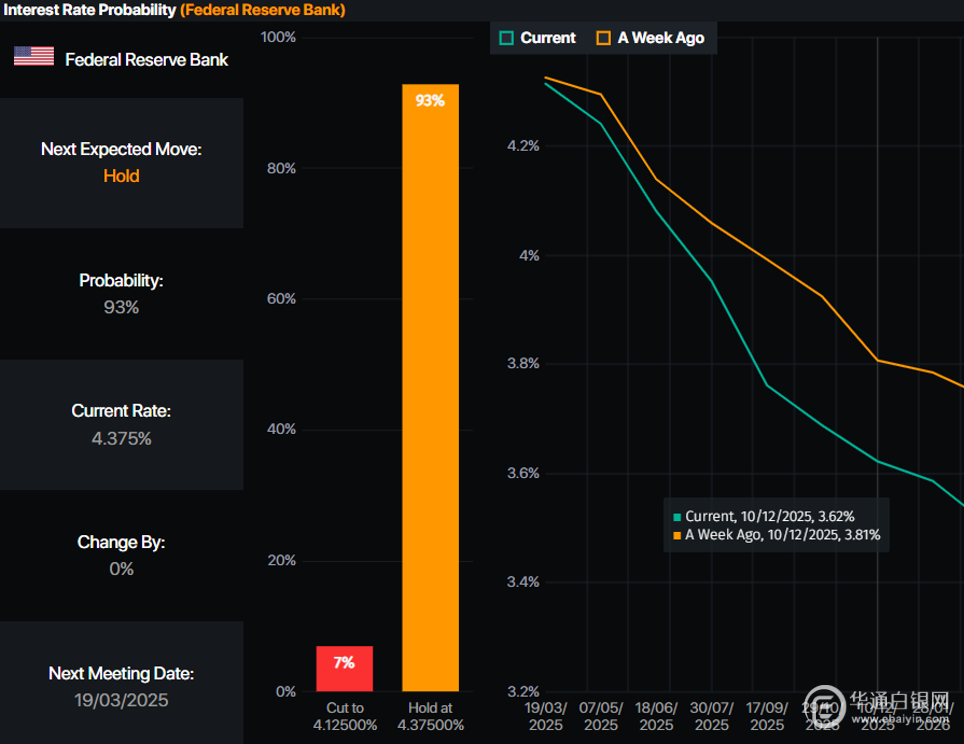964x744 pixels.
Task: Click the 20% bar chart axis label
Action: pos(281,561)
